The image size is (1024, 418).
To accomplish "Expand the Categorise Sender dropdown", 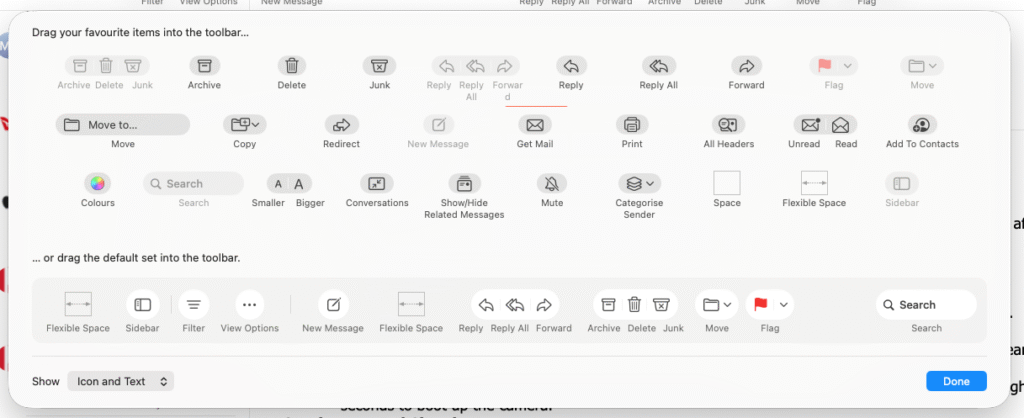I will click(638, 184).
